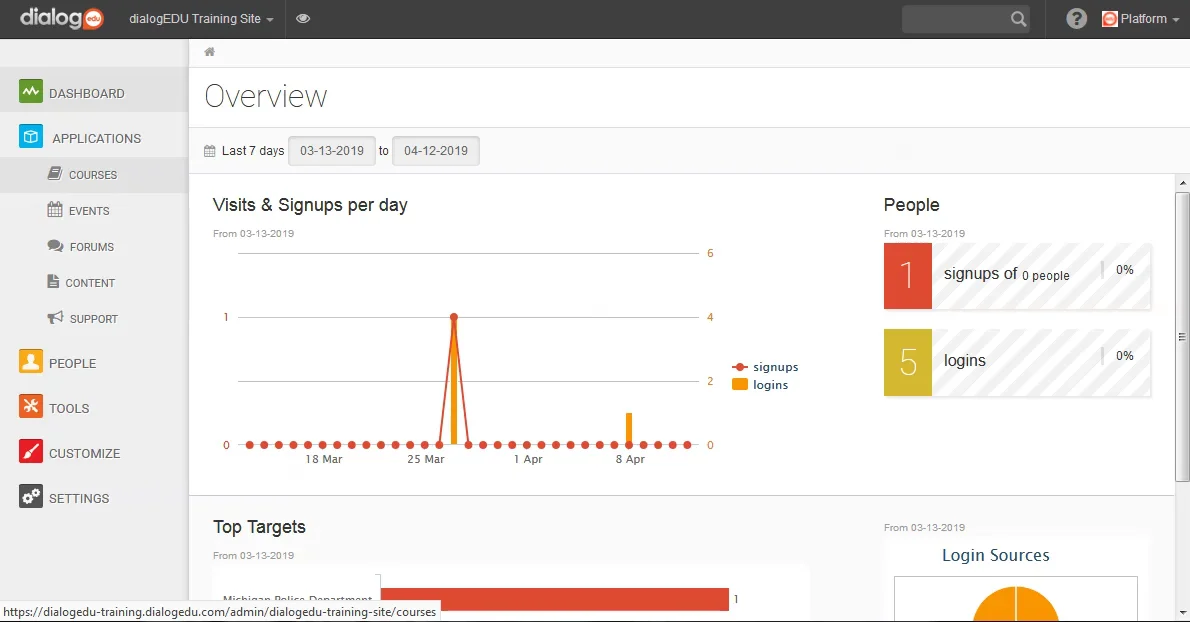Click the Overview page heading
Image resolution: width=1190 pixels, height=622 pixels.
pos(266,96)
